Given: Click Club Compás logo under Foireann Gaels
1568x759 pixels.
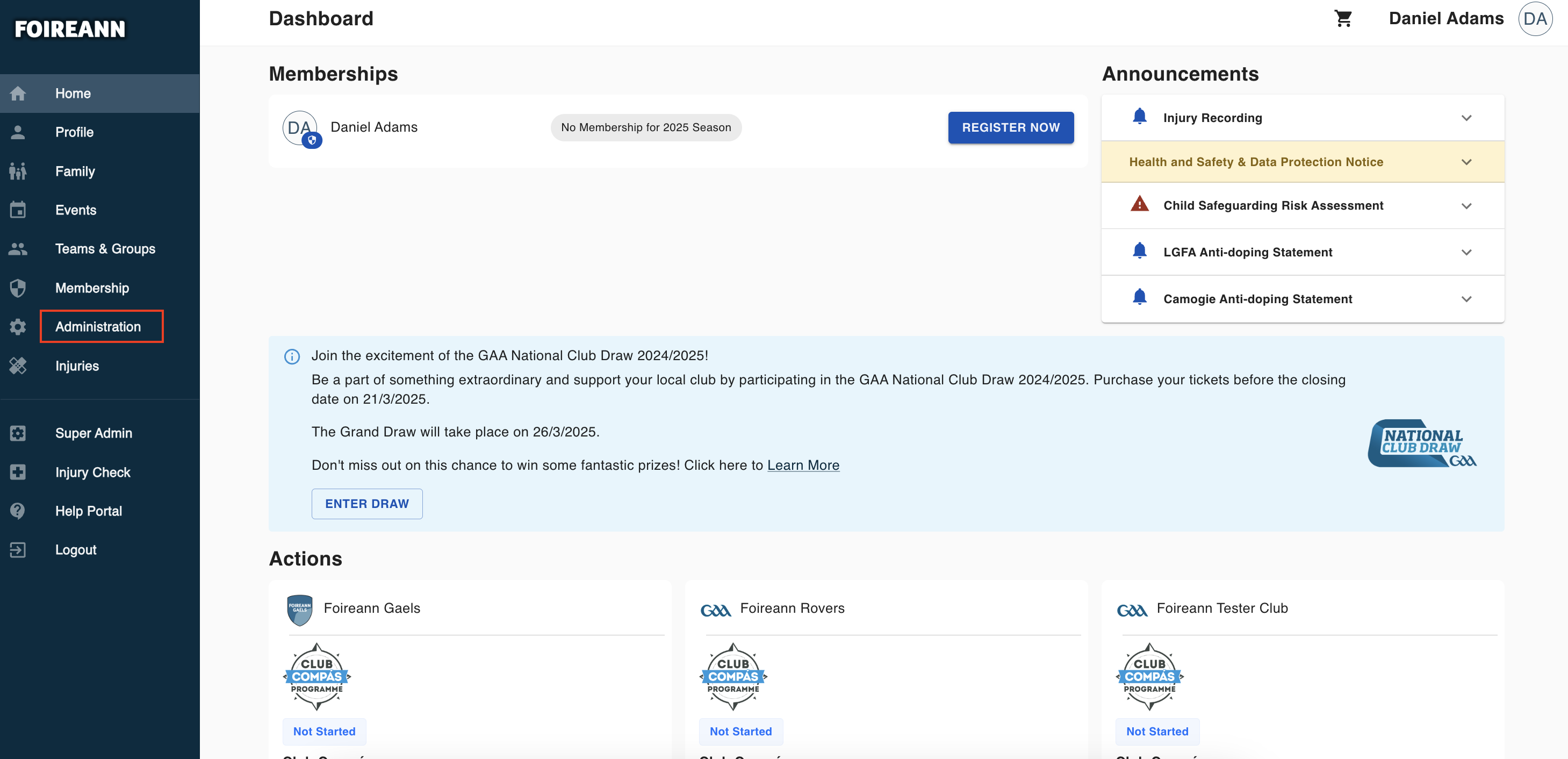Looking at the screenshot, I should click(317, 676).
